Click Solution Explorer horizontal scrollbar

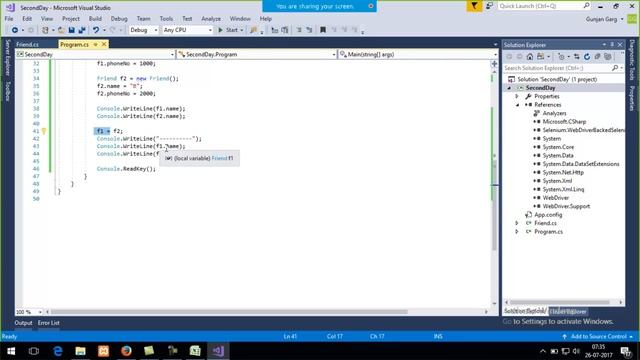tap(560, 302)
